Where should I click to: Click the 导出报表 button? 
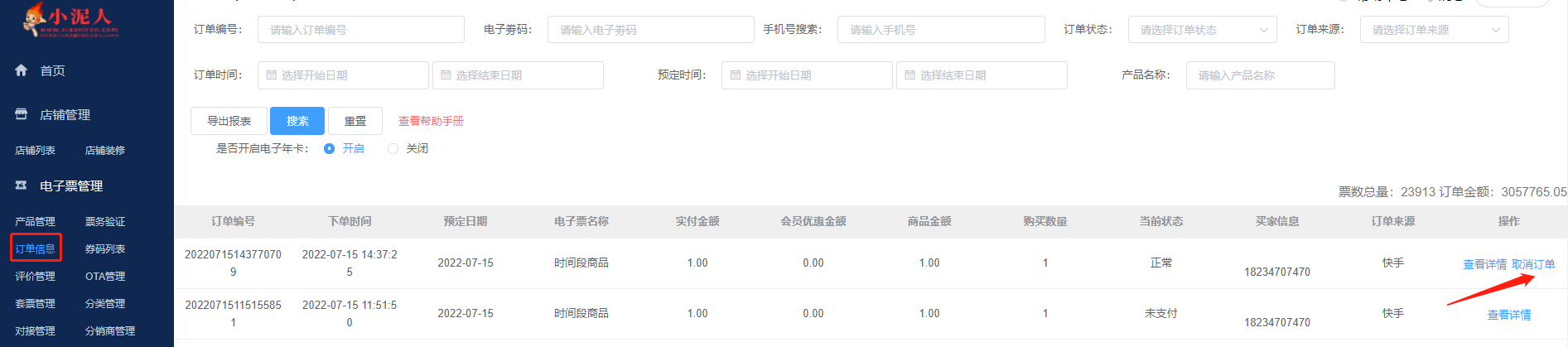coord(229,121)
